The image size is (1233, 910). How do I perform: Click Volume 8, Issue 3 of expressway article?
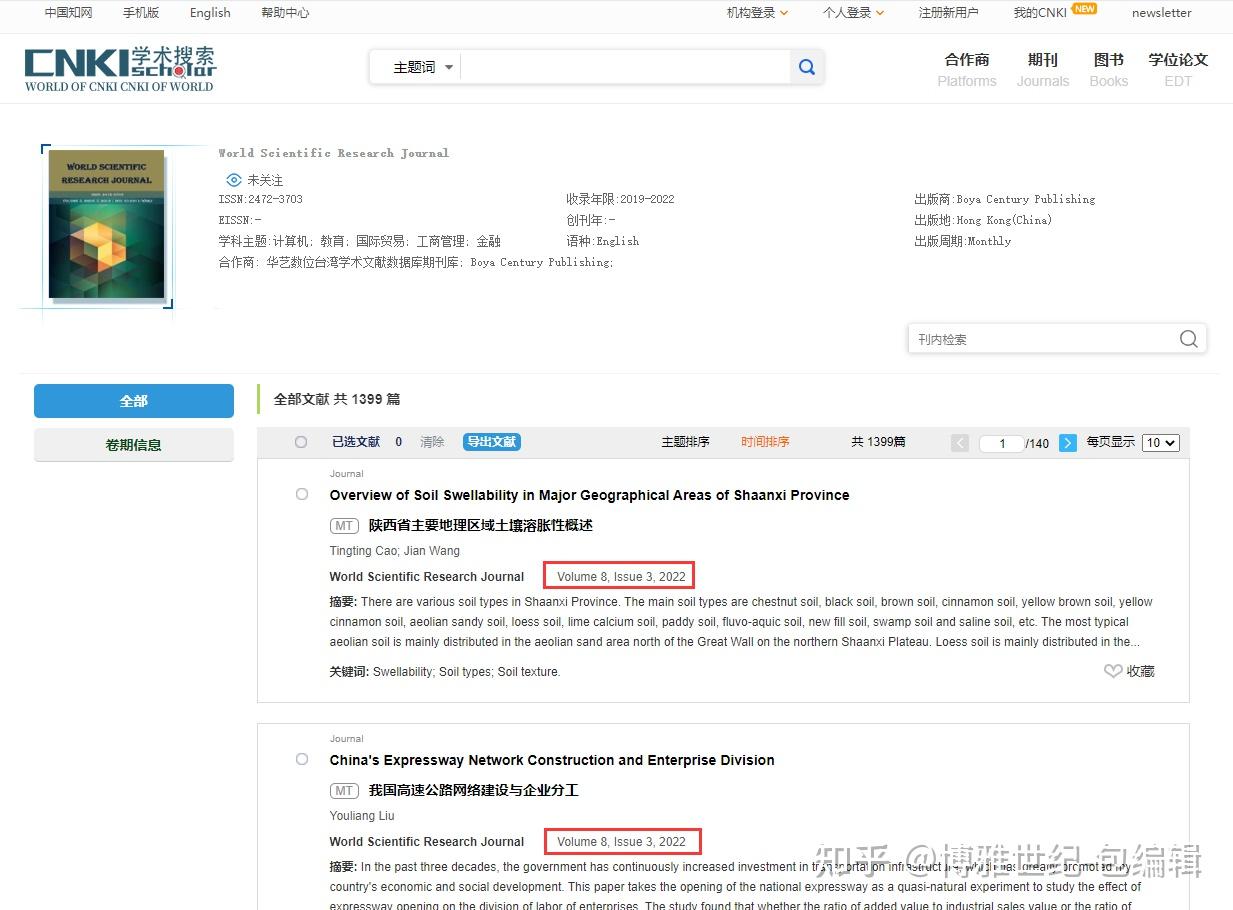pyautogui.click(x=621, y=841)
